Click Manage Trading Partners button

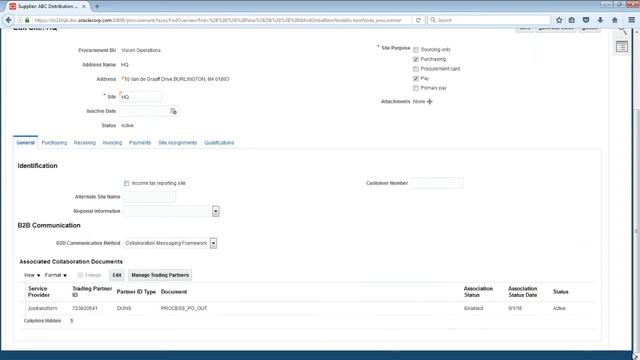click(x=160, y=275)
